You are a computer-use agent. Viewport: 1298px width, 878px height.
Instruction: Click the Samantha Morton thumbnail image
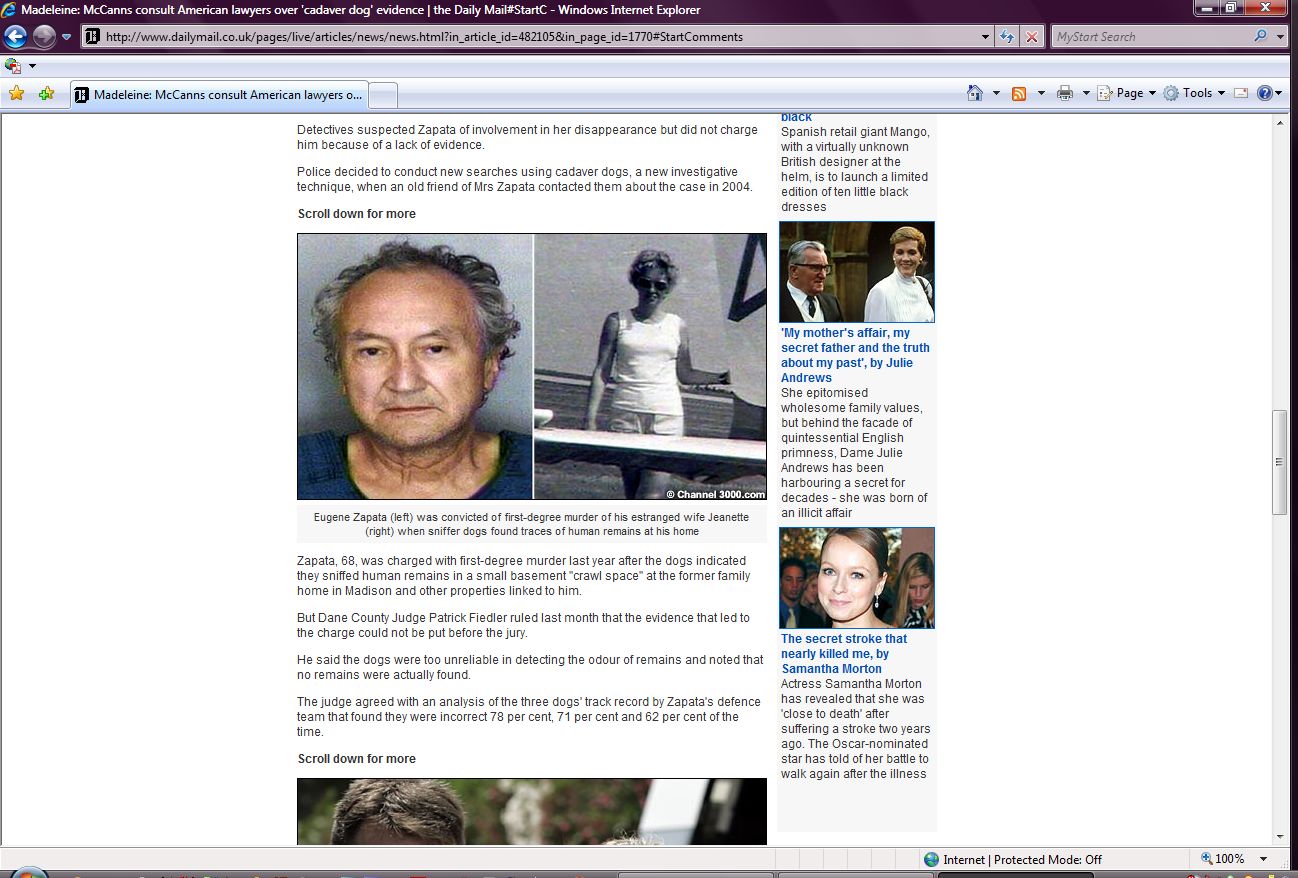[x=856, y=578]
